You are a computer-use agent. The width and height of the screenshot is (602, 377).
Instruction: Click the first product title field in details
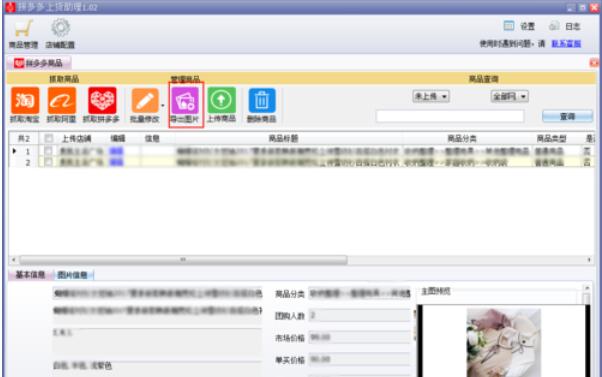coord(157,293)
